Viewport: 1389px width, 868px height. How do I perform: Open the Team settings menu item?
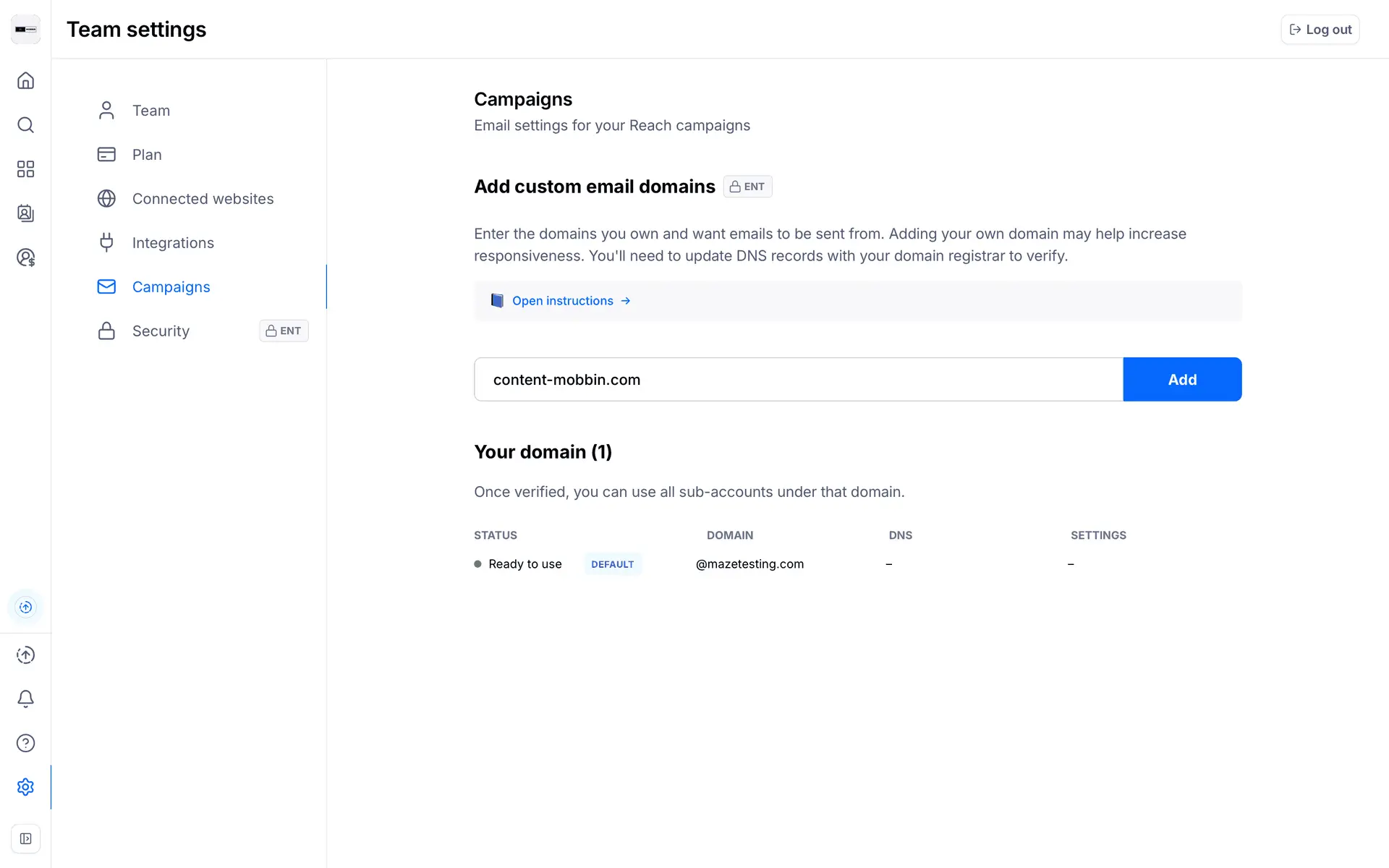151,111
